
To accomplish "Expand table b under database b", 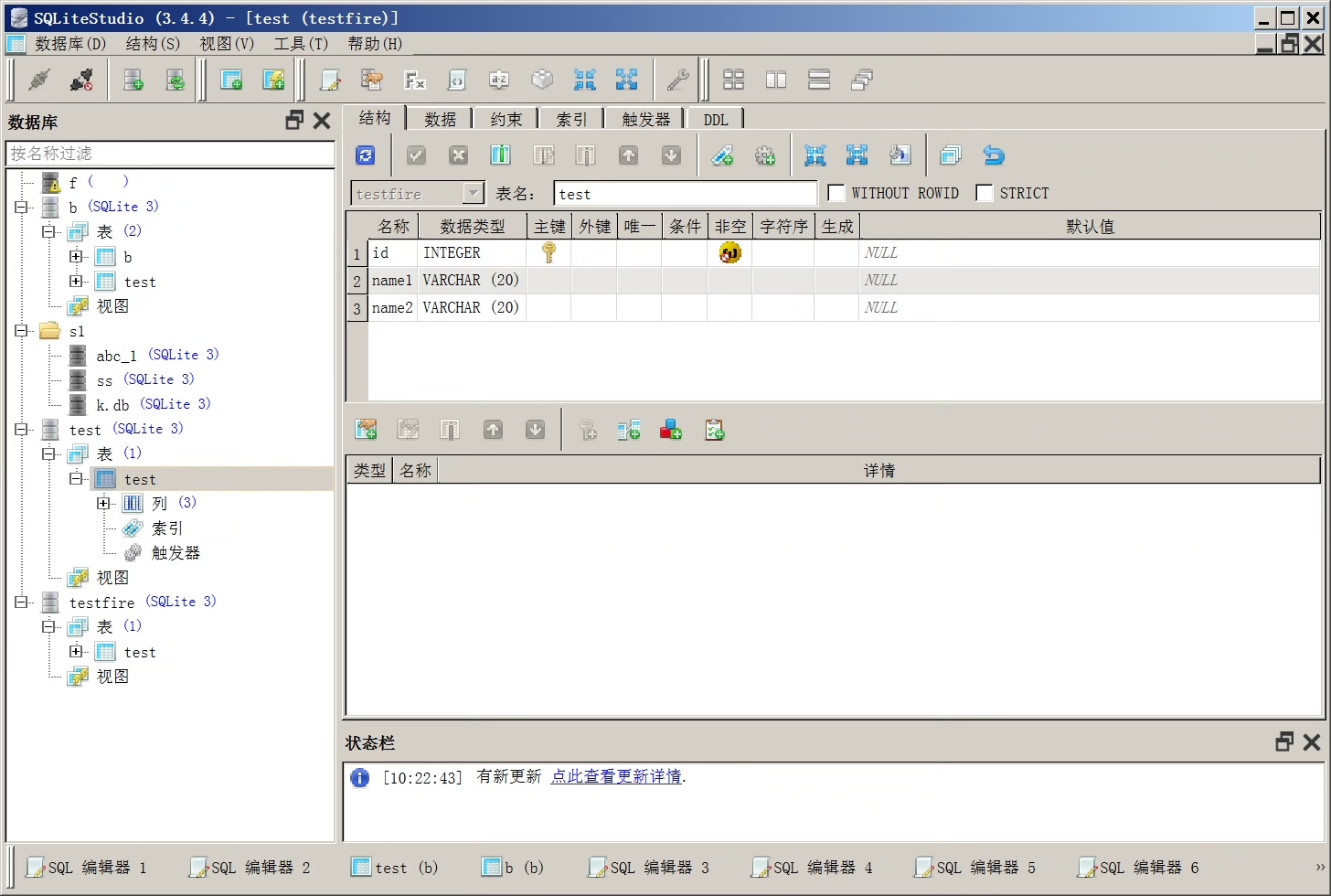I will [x=76, y=256].
